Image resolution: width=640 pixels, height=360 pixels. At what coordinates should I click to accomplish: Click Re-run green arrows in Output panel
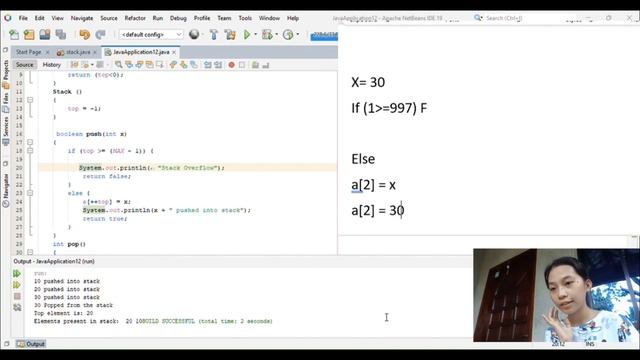[x=17, y=273]
